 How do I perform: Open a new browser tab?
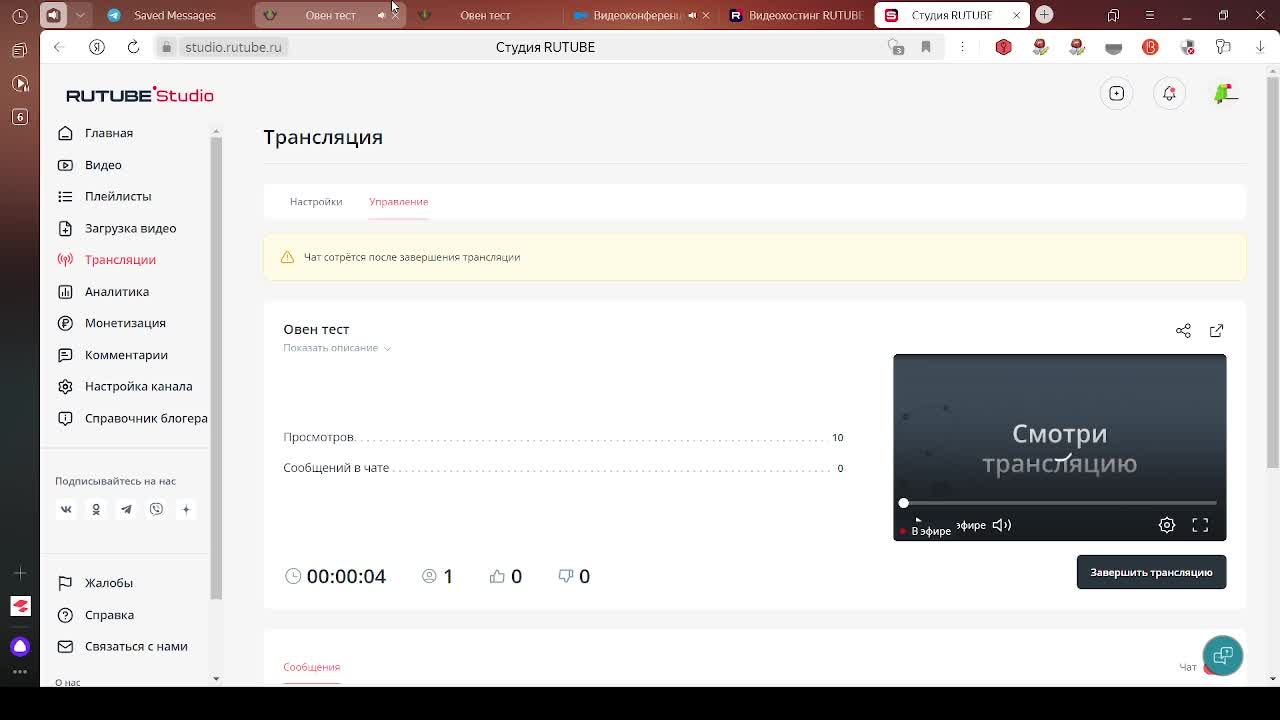tap(1044, 15)
